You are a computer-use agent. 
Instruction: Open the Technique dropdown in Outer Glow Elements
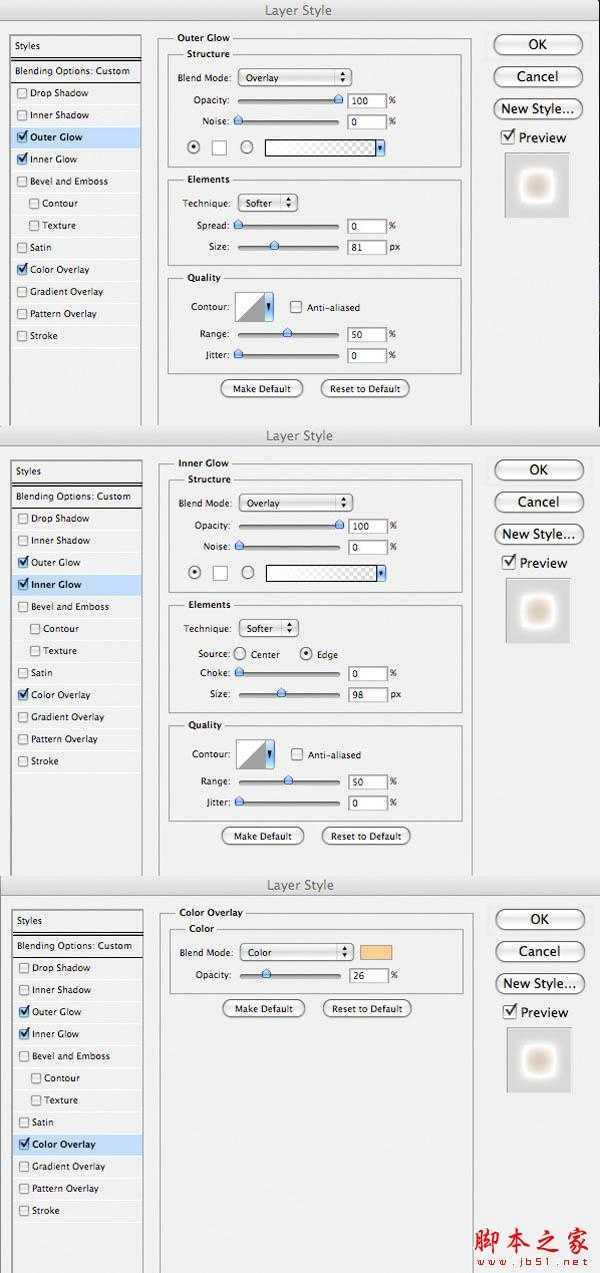(268, 203)
